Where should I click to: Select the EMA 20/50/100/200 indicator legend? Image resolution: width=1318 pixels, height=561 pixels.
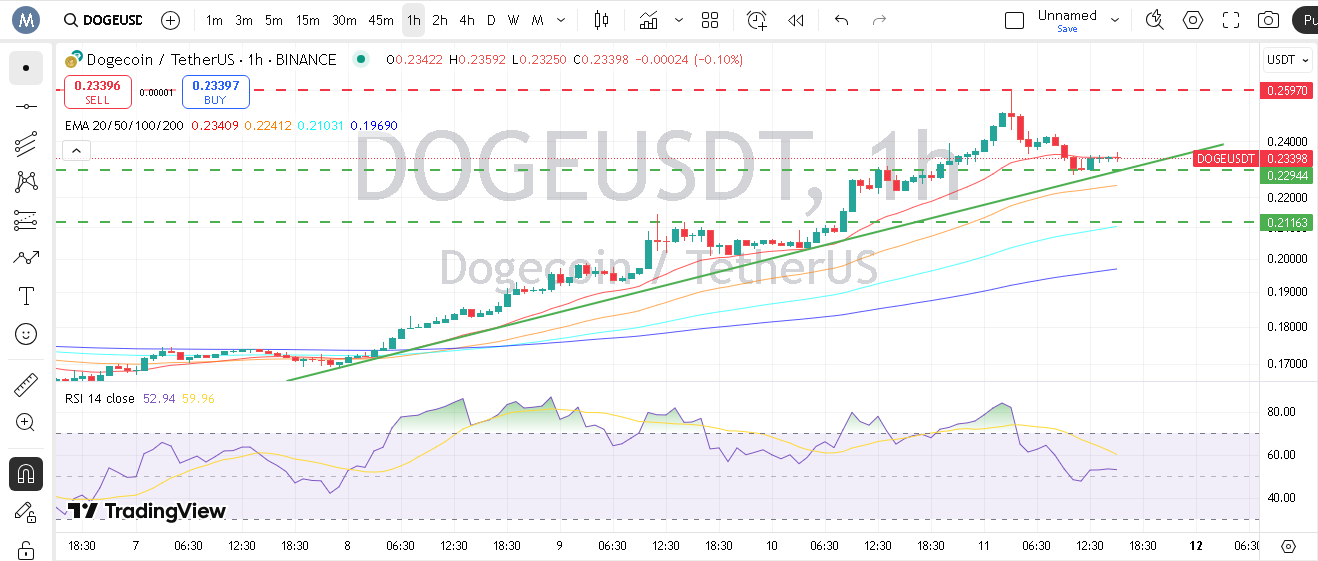(124, 126)
